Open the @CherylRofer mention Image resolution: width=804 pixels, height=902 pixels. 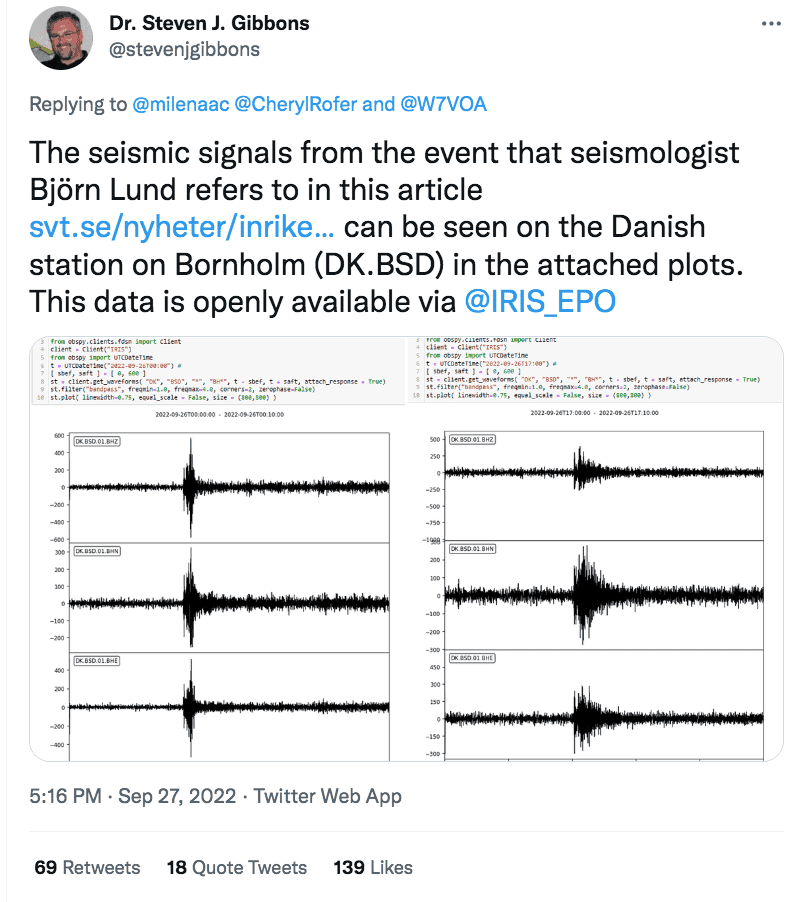(x=296, y=104)
